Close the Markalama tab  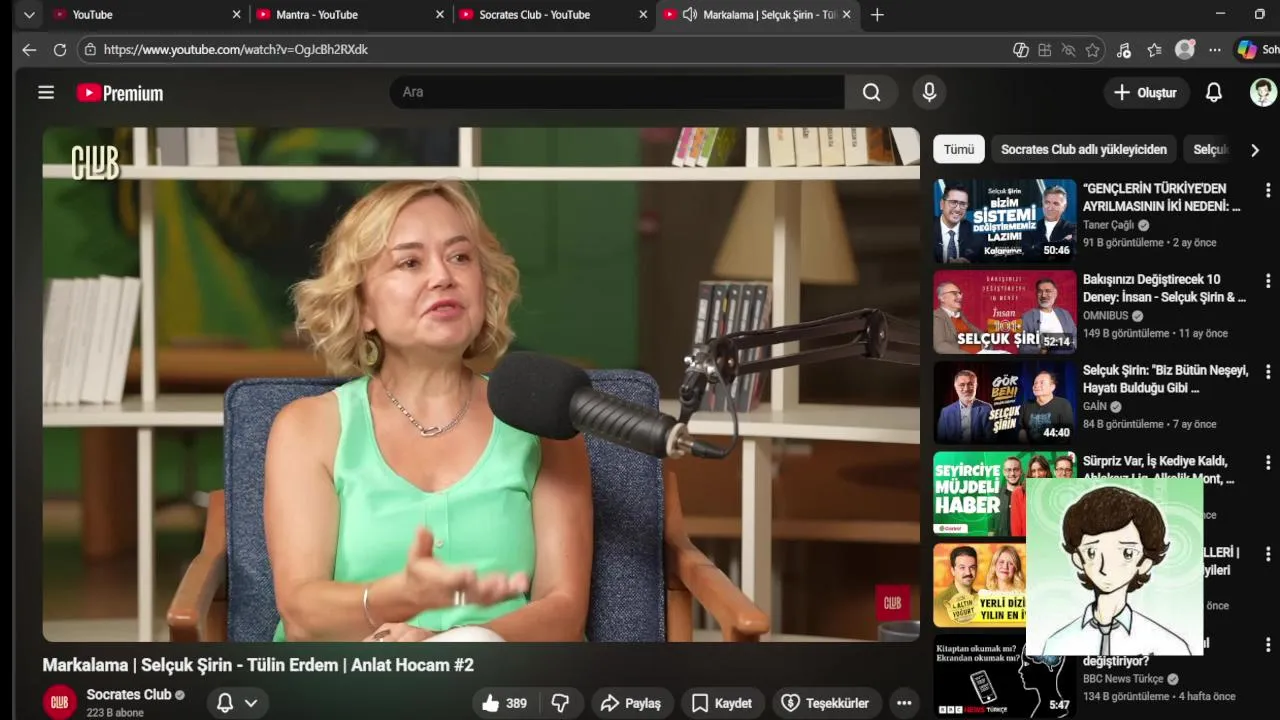coord(847,15)
